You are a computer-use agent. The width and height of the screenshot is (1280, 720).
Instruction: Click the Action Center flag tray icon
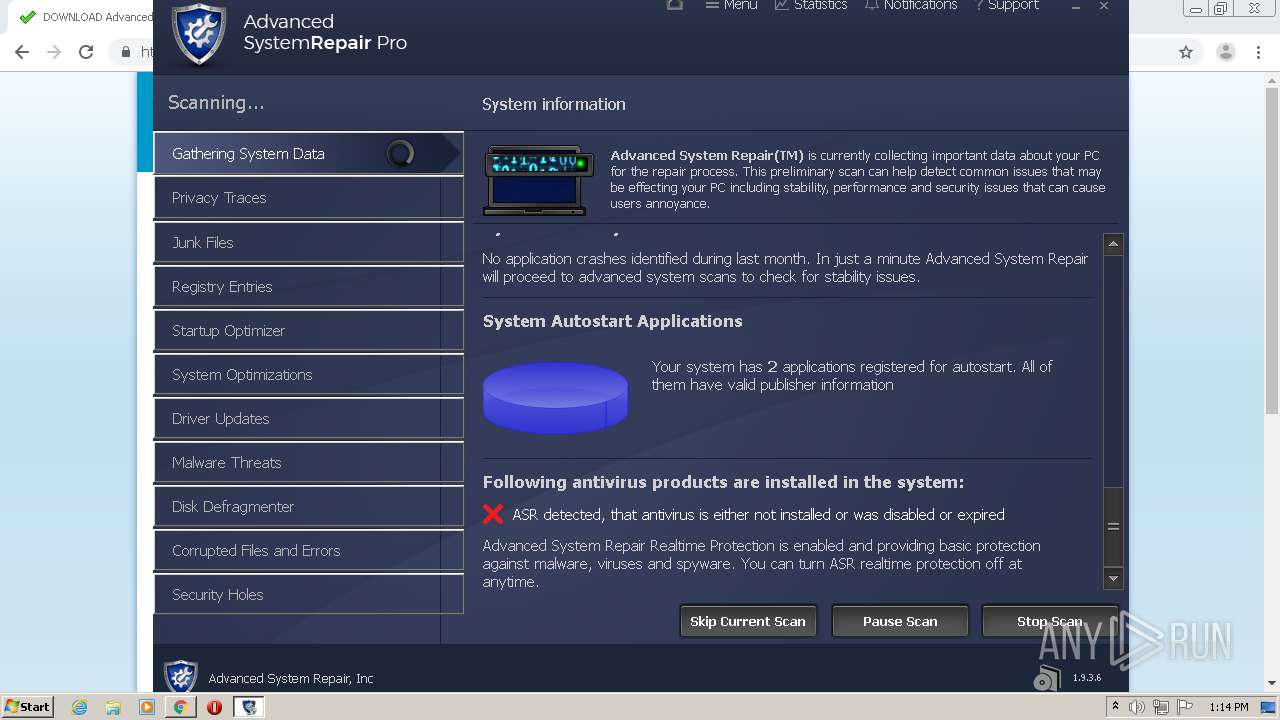pyautogui.click(x=1185, y=707)
